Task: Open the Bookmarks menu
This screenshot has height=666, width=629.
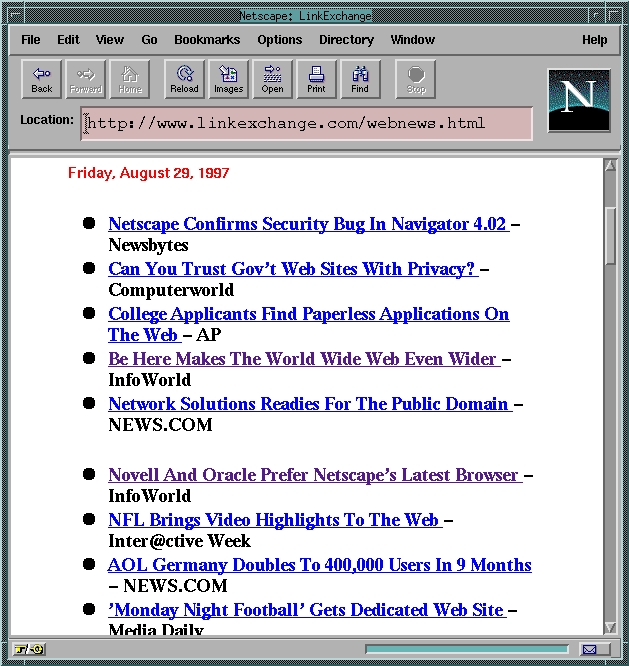Action: click(x=207, y=40)
